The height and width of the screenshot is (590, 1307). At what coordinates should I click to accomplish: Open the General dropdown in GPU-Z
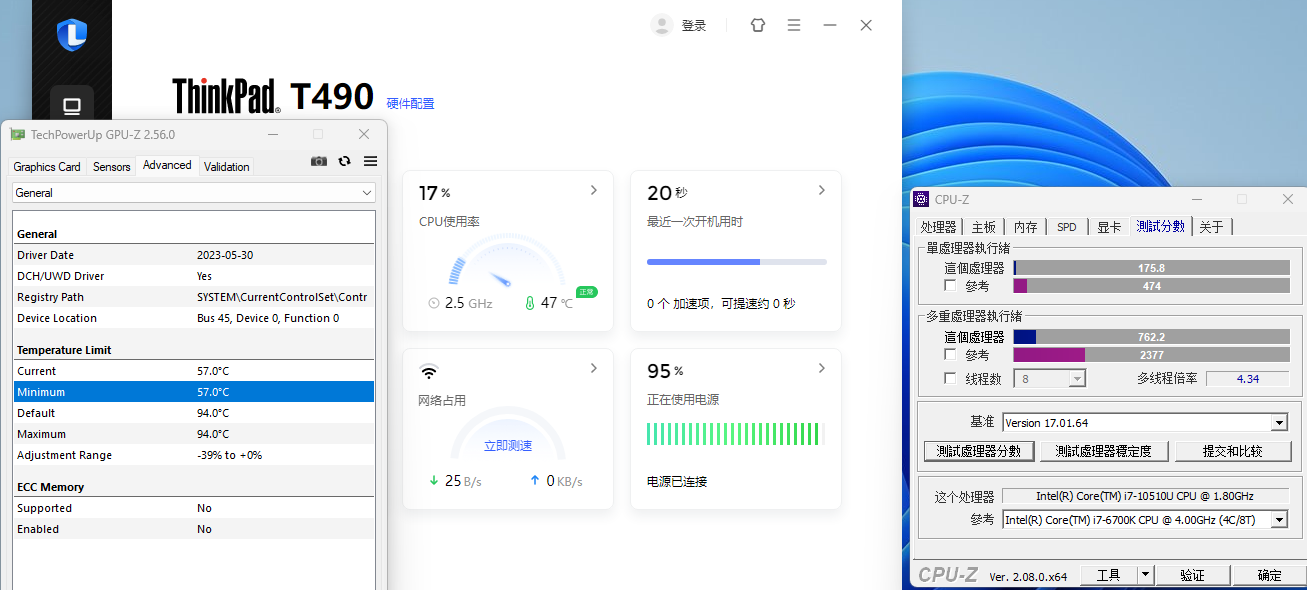click(x=194, y=192)
